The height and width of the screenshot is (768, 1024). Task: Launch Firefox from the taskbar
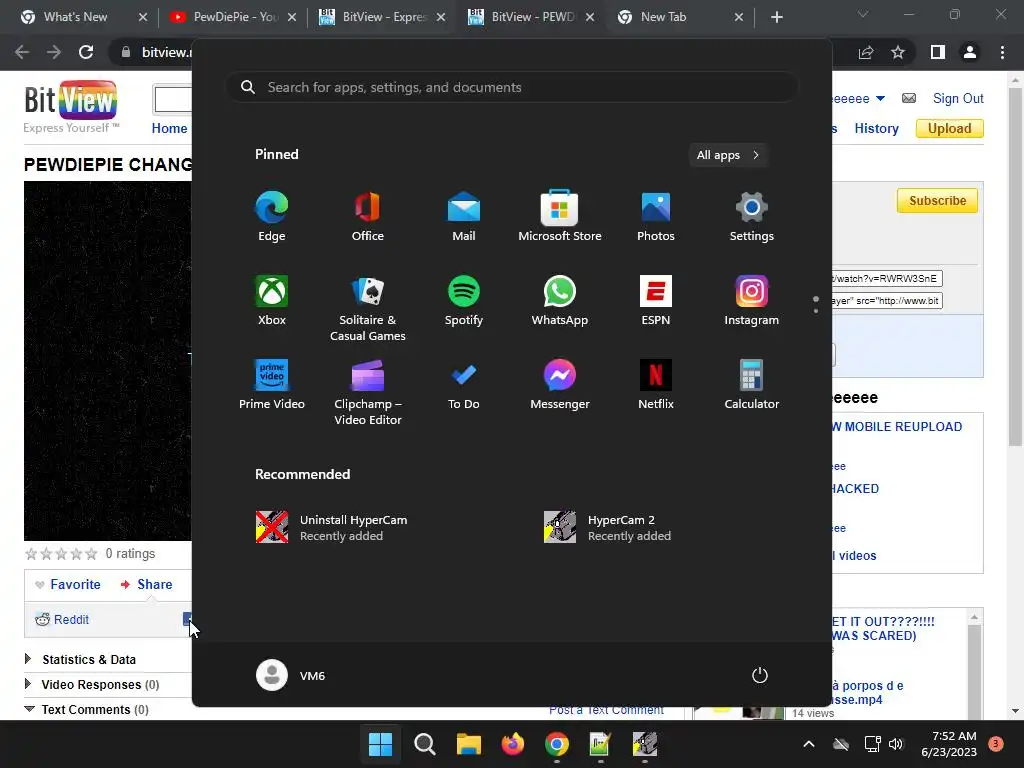pyautogui.click(x=513, y=744)
